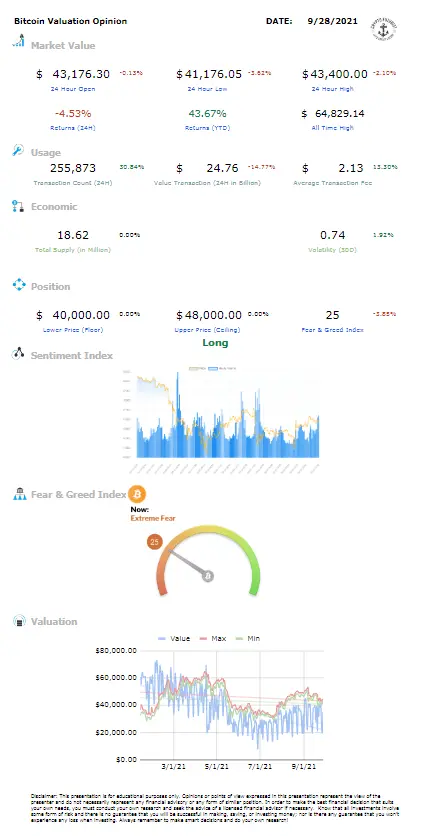439x840 pixels.
Task: Click the orange 25 badge on the gauge
Action: click(x=154, y=542)
